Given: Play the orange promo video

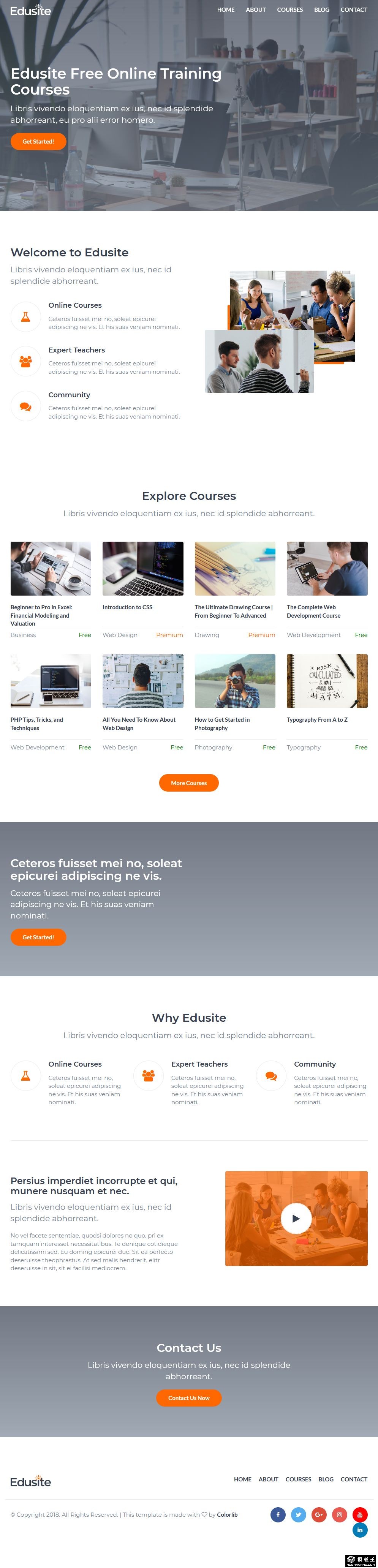Looking at the screenshot, I should 296,1219.
